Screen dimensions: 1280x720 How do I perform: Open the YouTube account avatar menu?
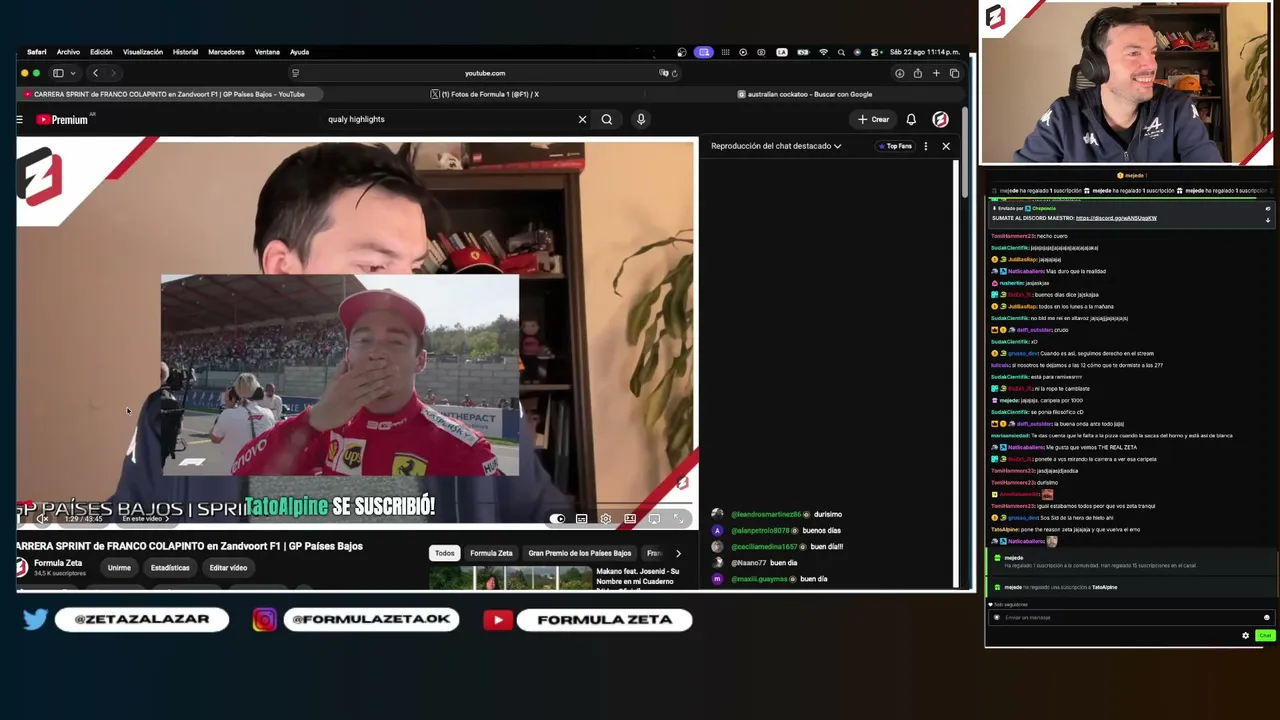[x=940, y=120]
